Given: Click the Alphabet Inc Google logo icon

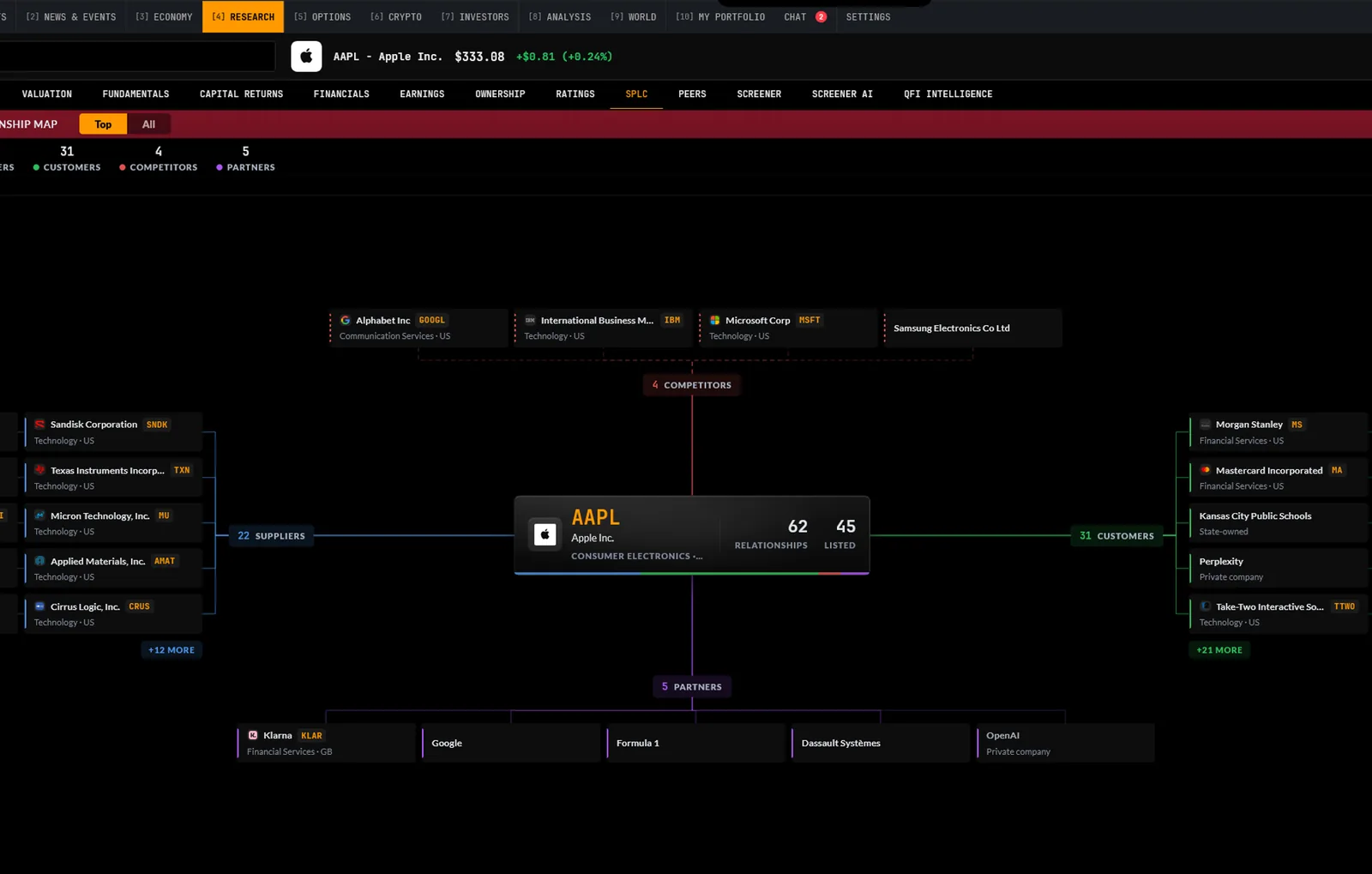Looking at the screenshot, I should click(x=346, y=321).
